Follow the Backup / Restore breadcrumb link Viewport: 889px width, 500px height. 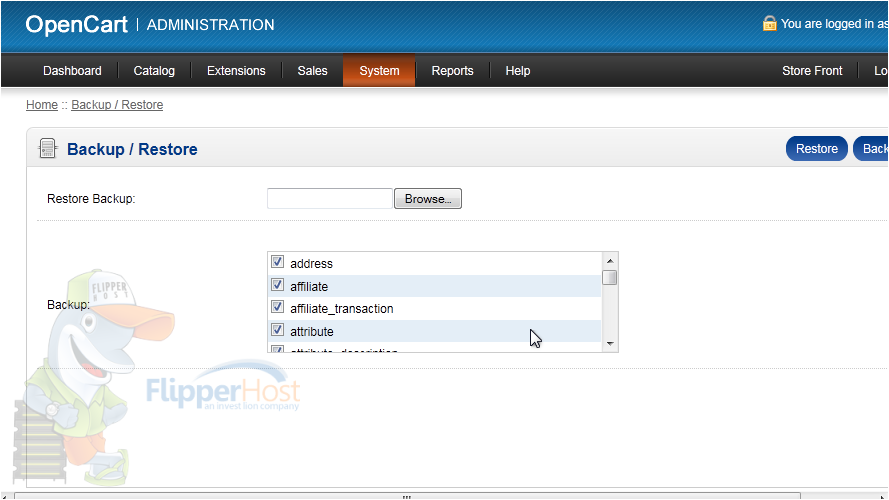(117, 105)
